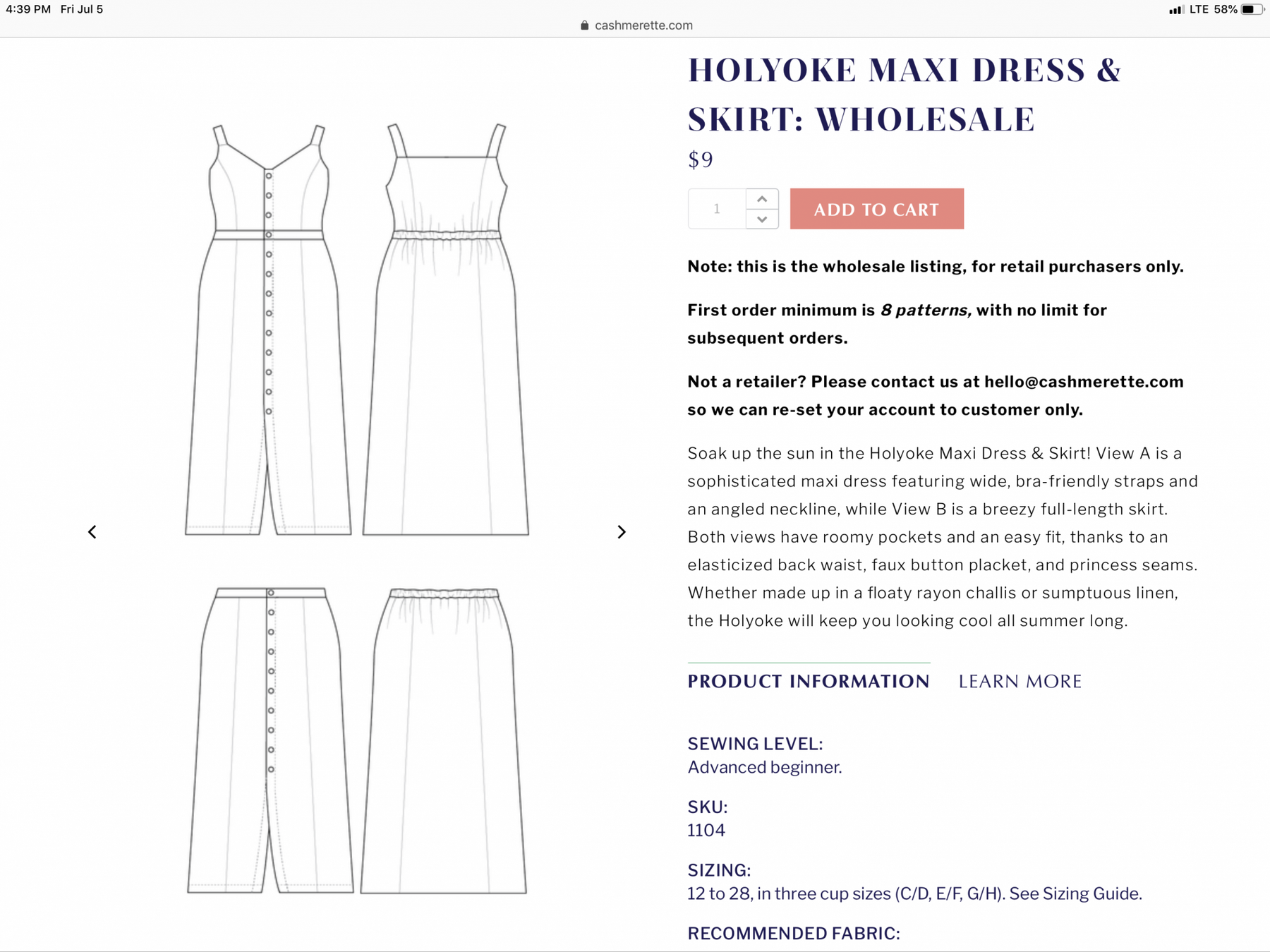This screenshot has width=1270, height=952.
Task: Click the padlock icon beside cashmerette.com
Action: [584, 25]
